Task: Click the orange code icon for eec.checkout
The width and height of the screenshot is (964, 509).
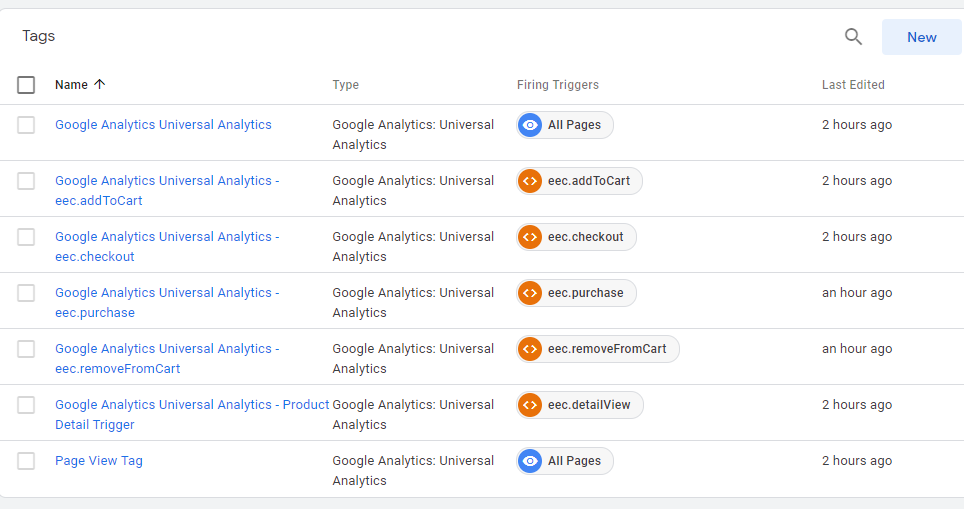Action: (529, 237)
